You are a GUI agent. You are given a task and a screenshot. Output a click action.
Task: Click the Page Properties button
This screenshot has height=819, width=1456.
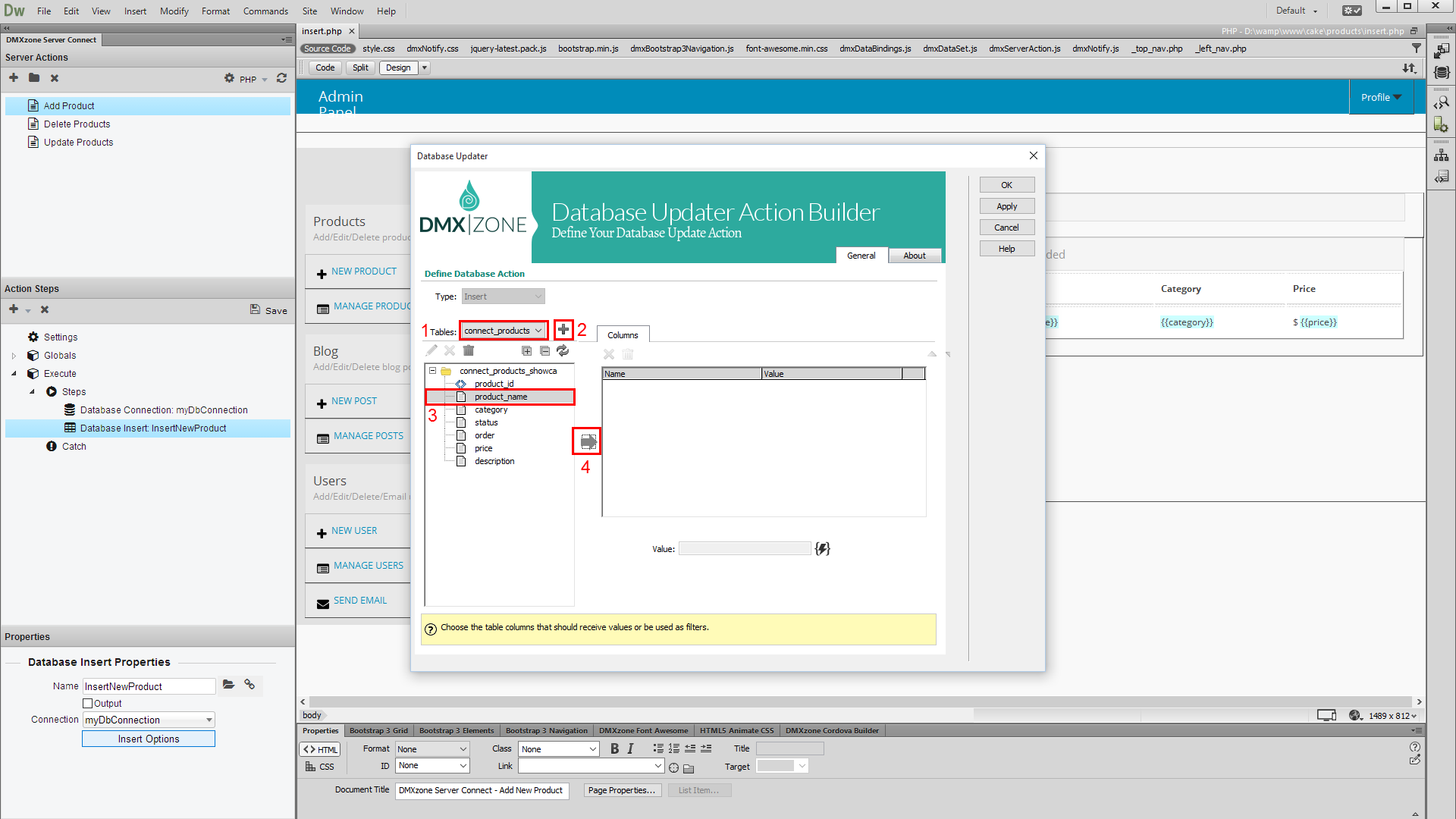[x=622, y=790]
